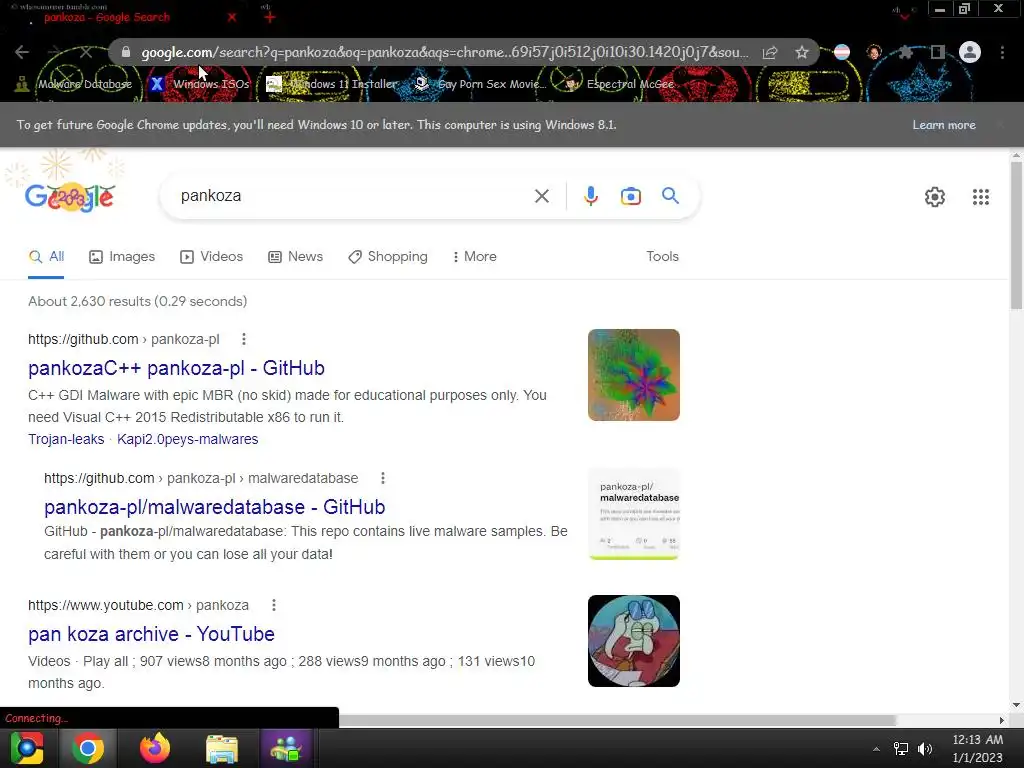Toggle the browser side panel icon
The width and height of the screenshot is (1024, 768).
click(938, 52)
